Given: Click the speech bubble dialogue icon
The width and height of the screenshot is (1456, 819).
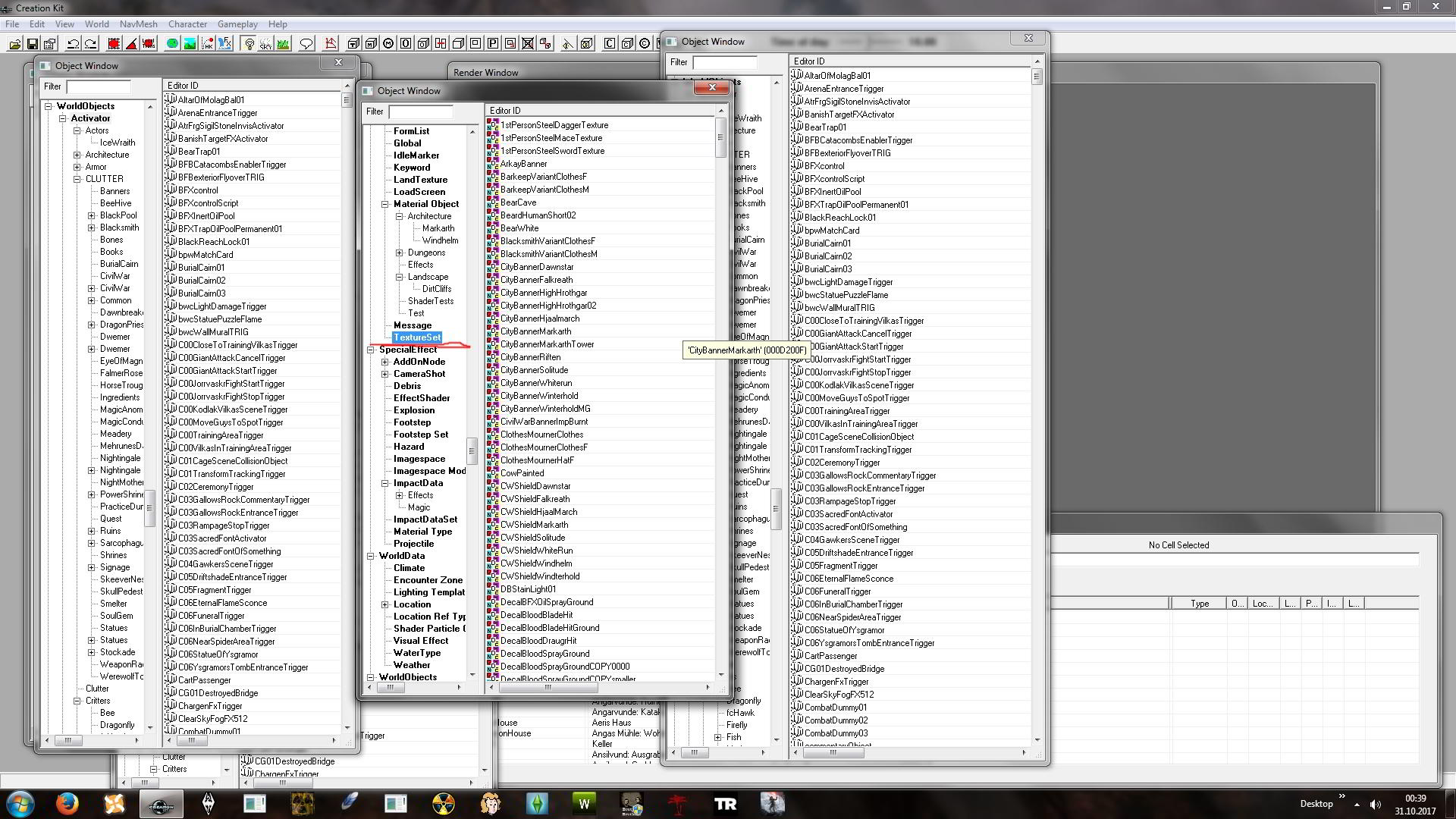Looking at the screenshot, I should click(x=306, y=44).
